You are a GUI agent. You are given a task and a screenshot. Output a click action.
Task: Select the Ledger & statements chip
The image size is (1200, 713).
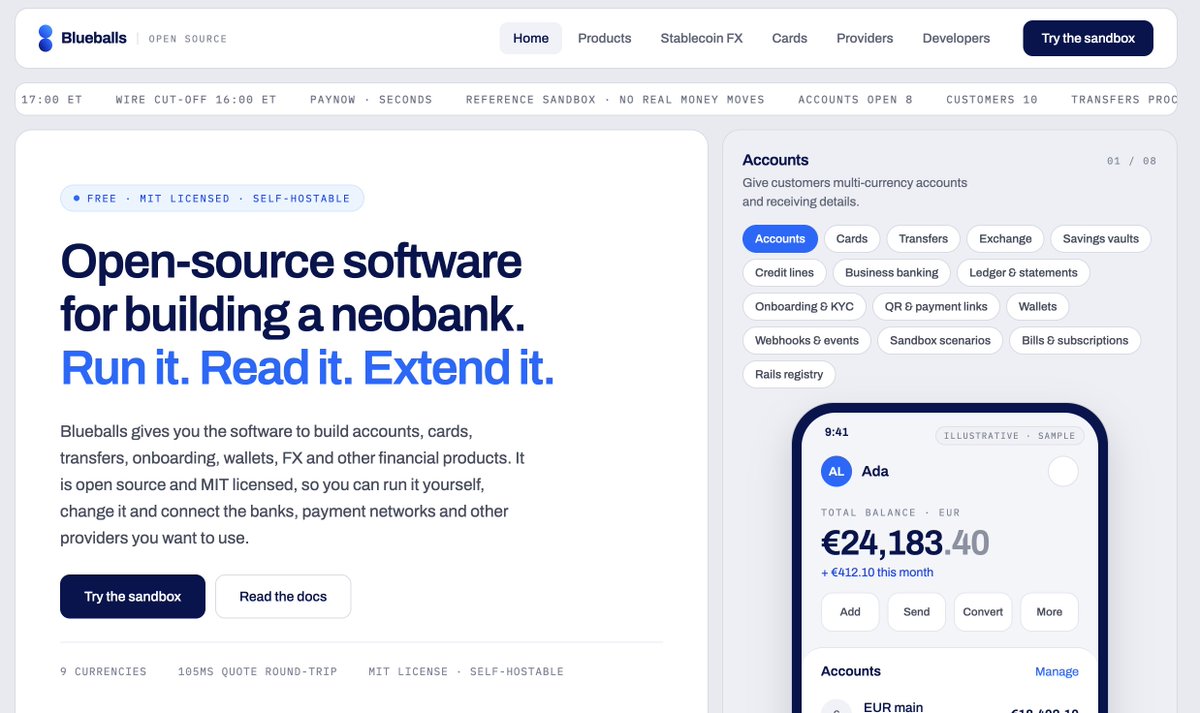click(1023, 273)
